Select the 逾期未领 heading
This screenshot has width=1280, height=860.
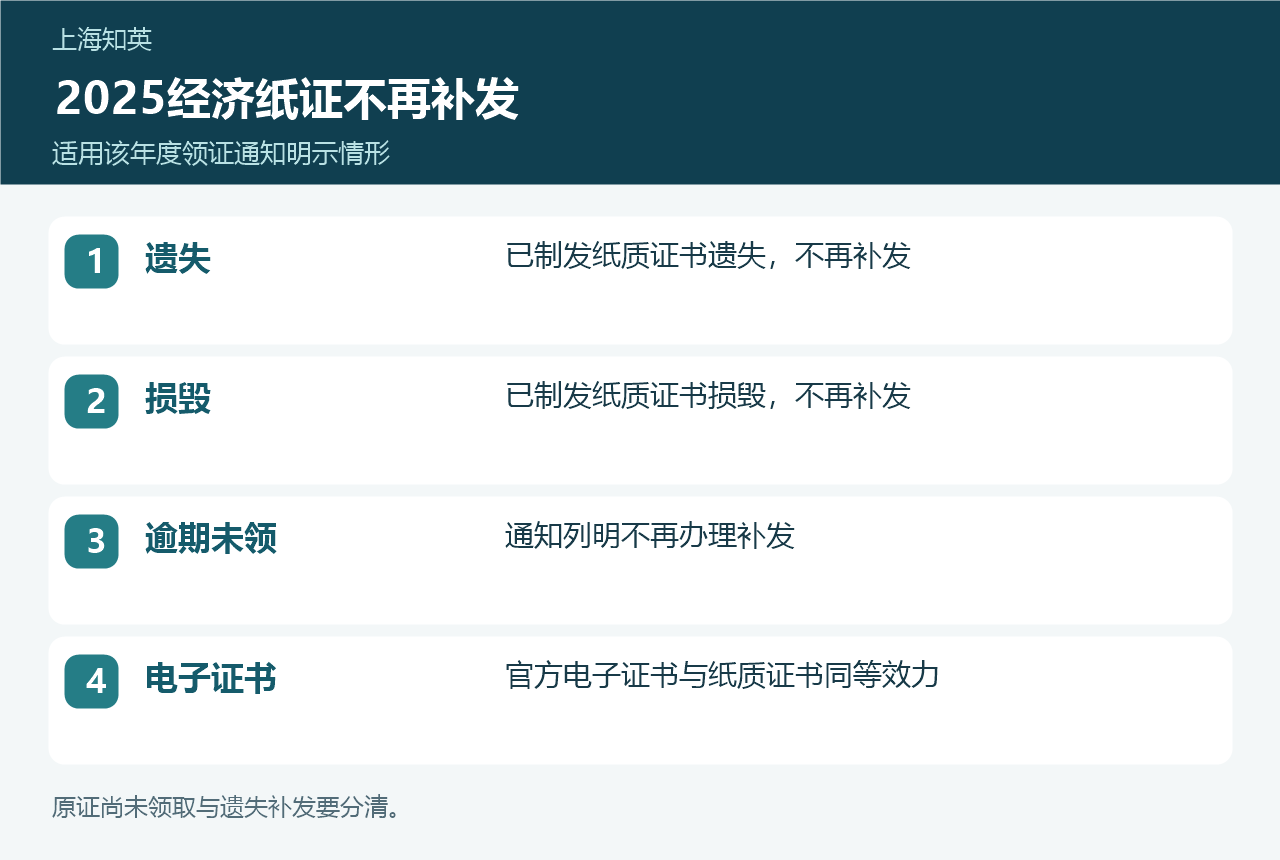point(211,540)
